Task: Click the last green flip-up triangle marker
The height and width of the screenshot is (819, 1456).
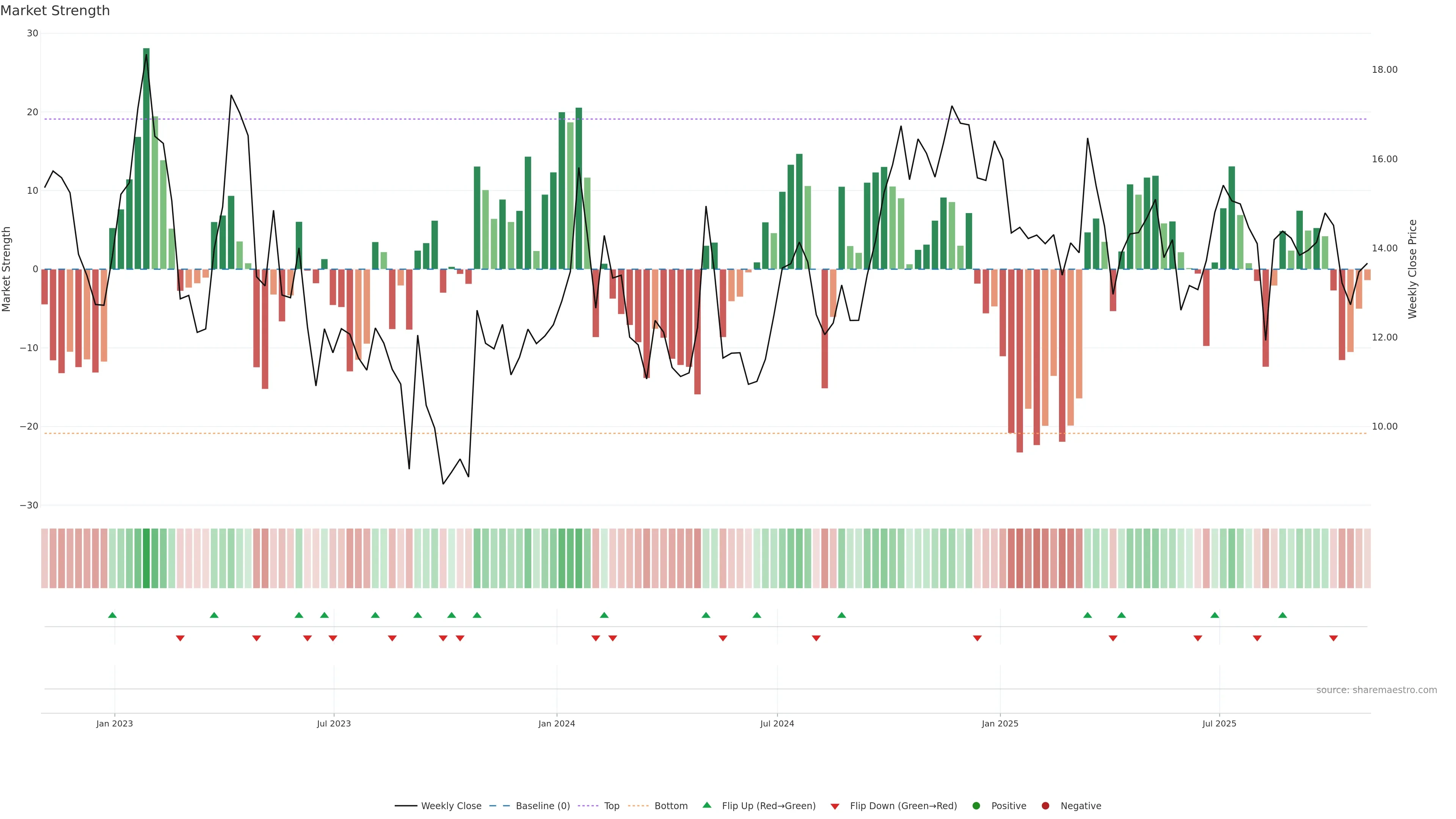Action: coord(1282,615)
